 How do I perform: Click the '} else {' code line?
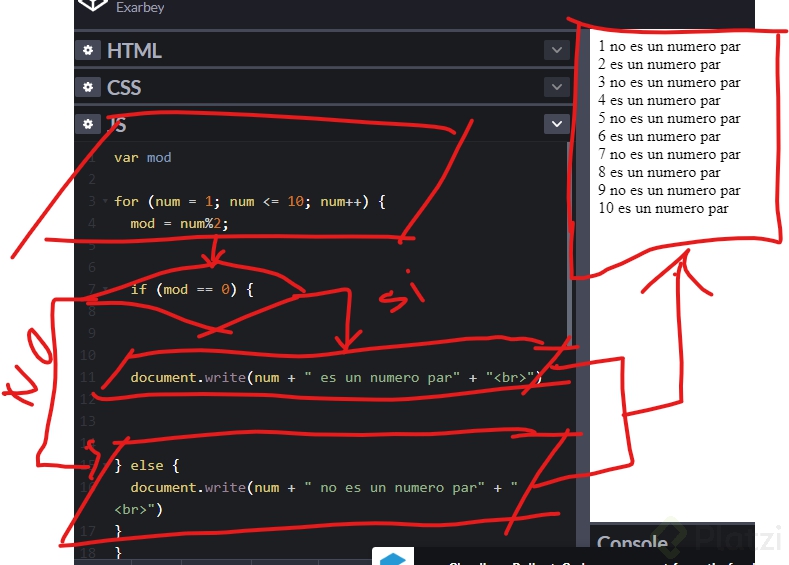146,465
